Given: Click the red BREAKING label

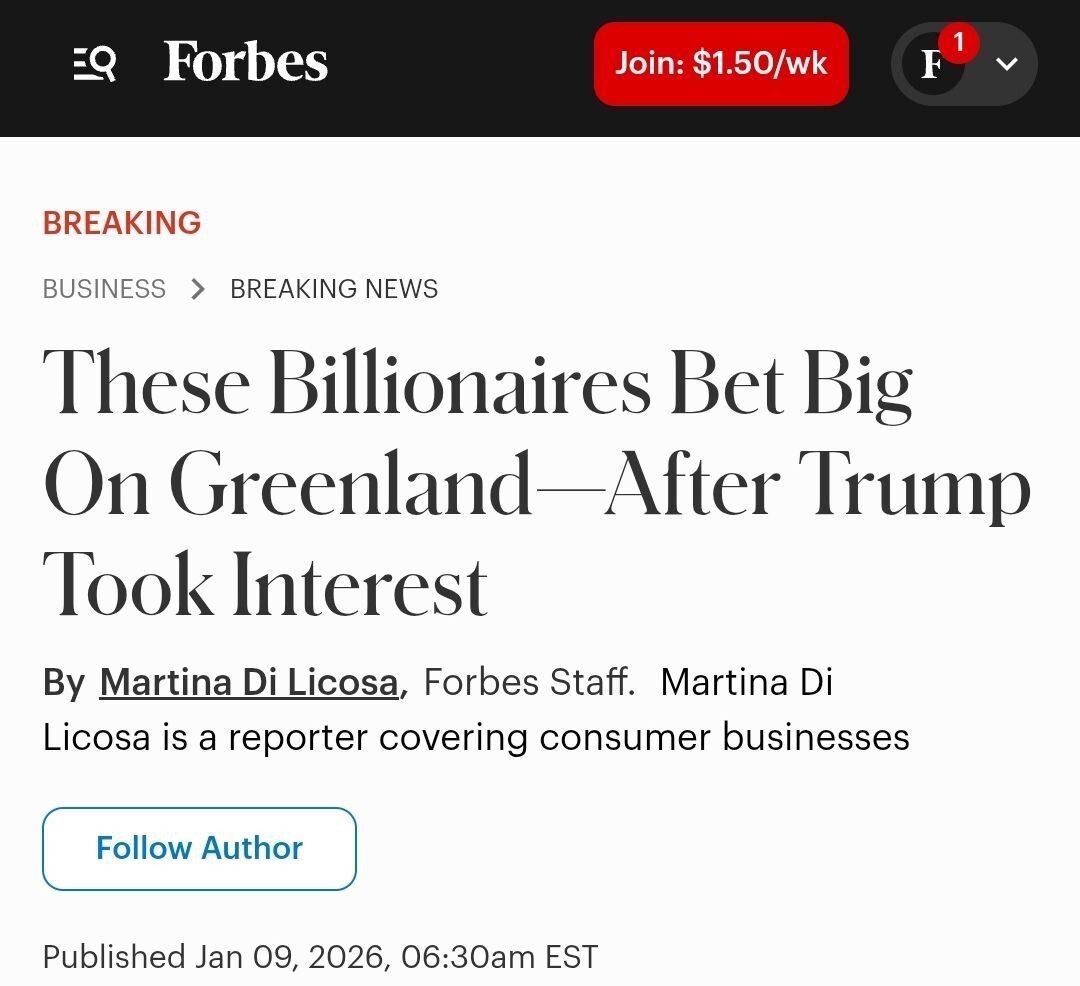Looking at the screenshot, I should tap(122, 223).
